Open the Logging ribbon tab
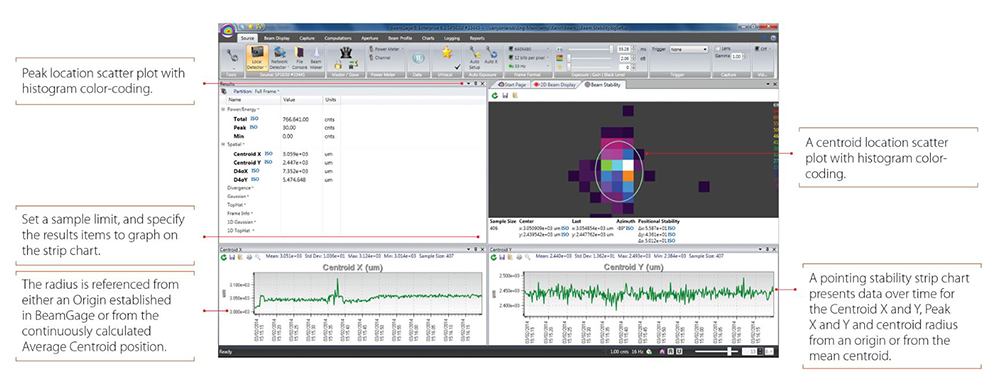This screenshot has width=1000, height=389. coord(452,38)
